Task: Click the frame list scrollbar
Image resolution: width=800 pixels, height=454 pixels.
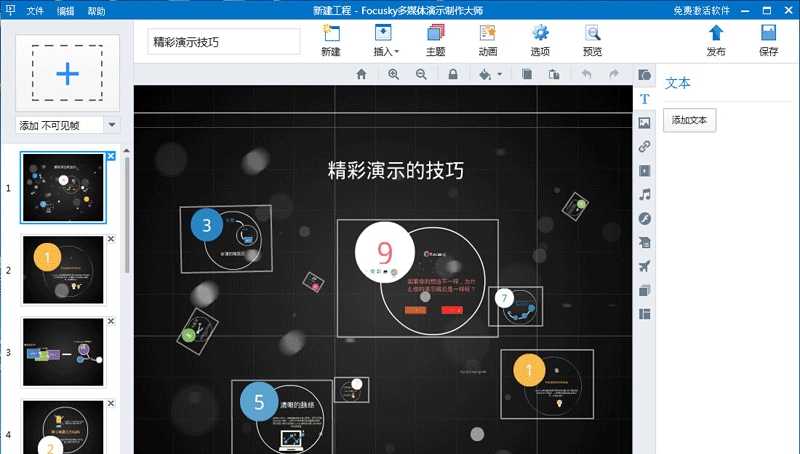Action: coord(127,214)
